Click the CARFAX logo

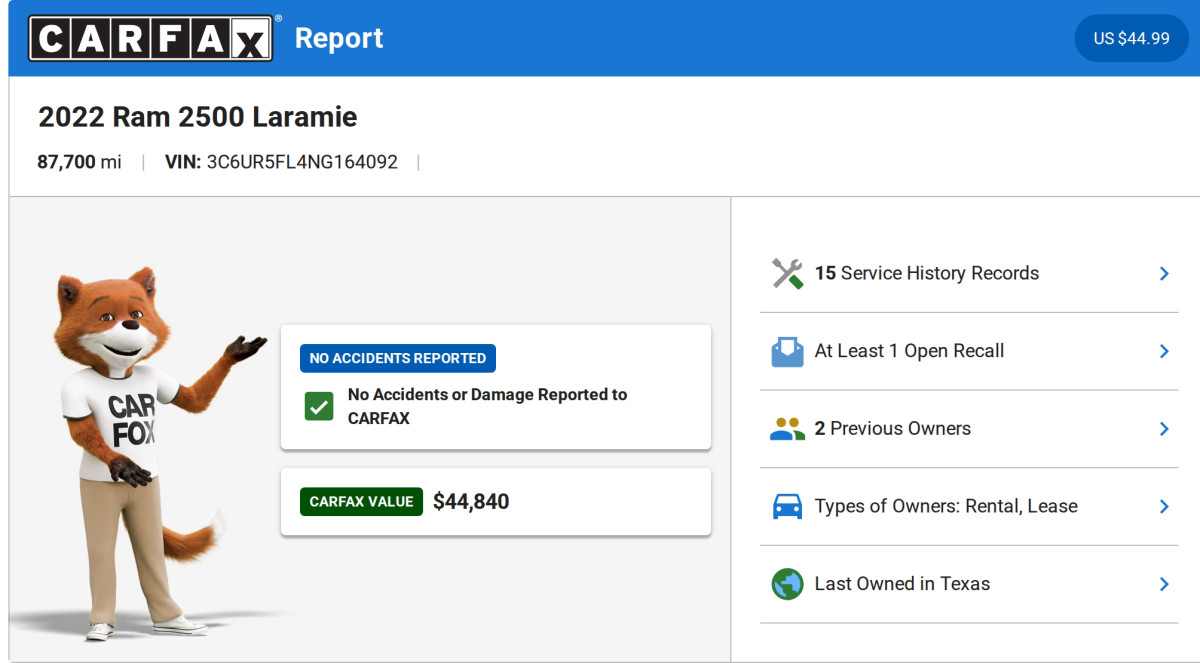click(x=151, y=38)
